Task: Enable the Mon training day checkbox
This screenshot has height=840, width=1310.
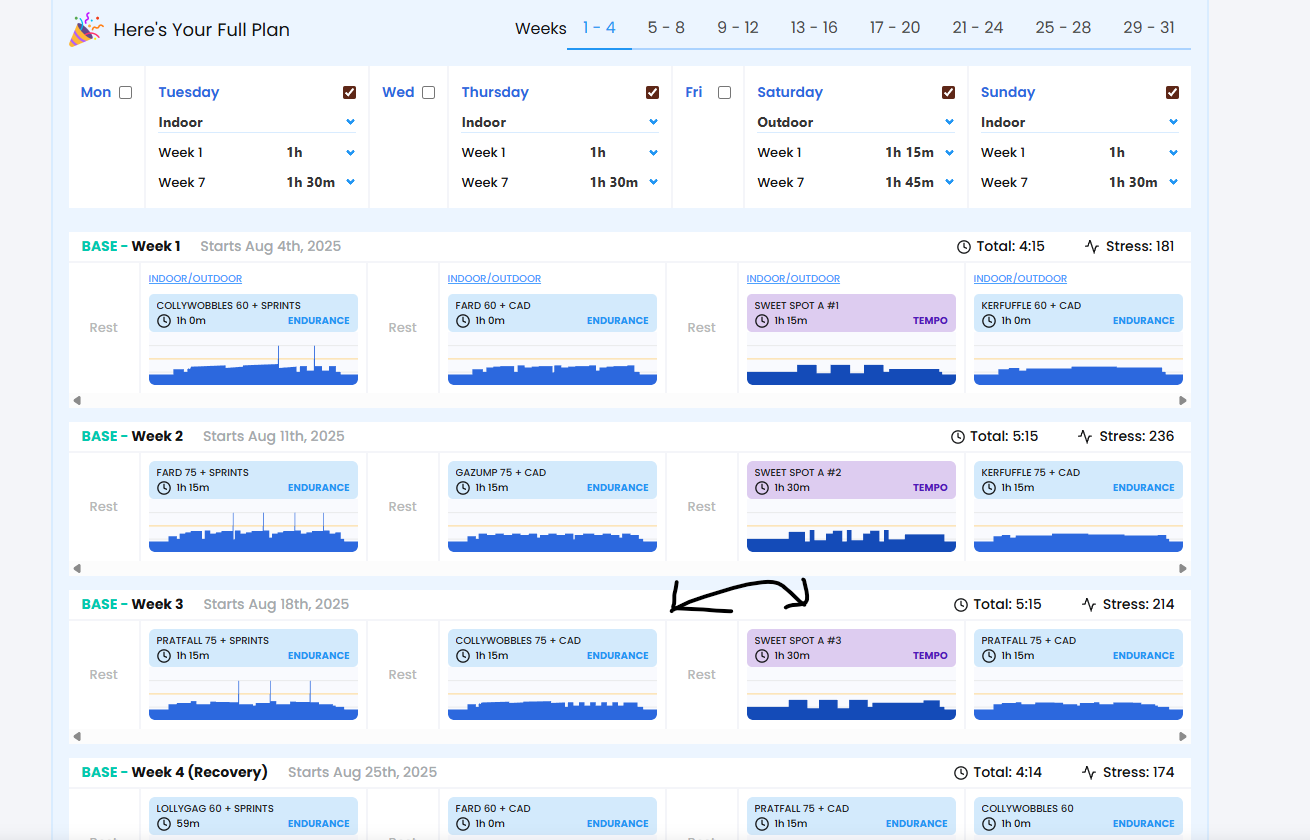Action: 125,93
